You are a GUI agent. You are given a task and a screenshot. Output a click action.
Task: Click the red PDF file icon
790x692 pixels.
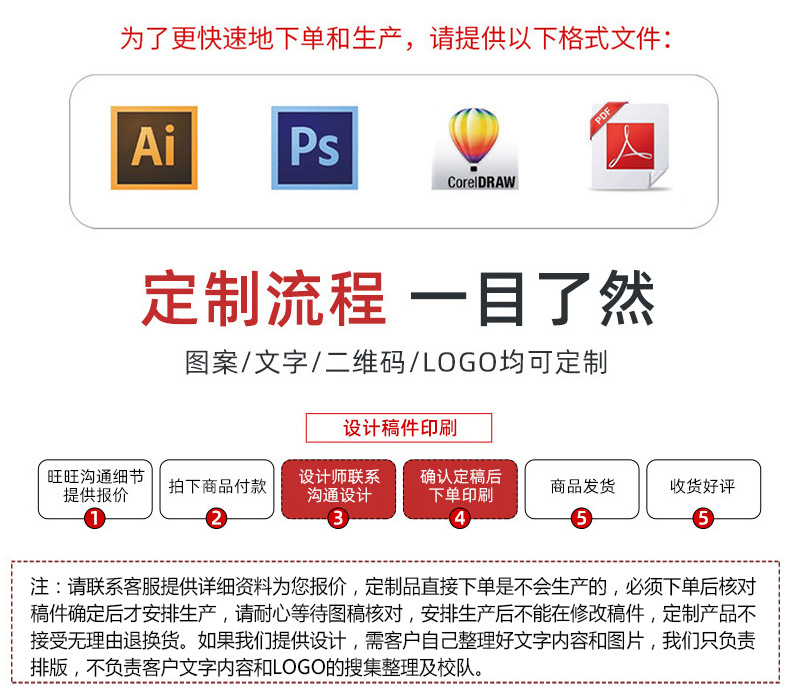[x=630, y=147]
